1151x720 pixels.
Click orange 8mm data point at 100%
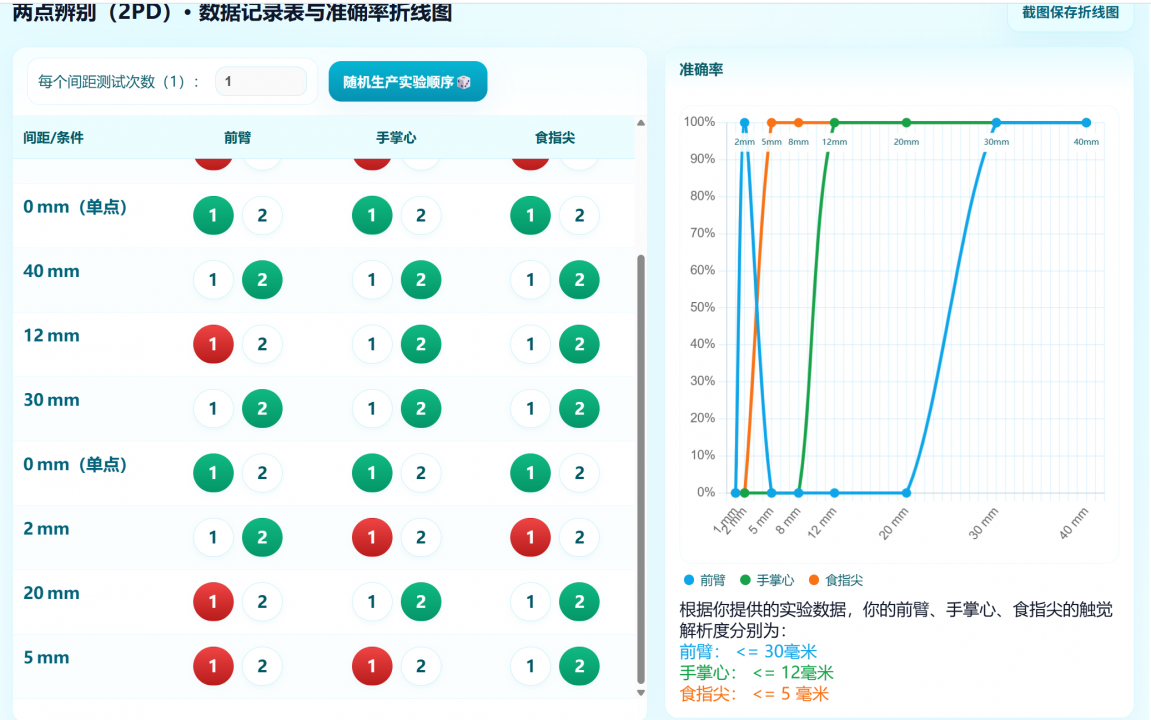[x=798, y=123]
